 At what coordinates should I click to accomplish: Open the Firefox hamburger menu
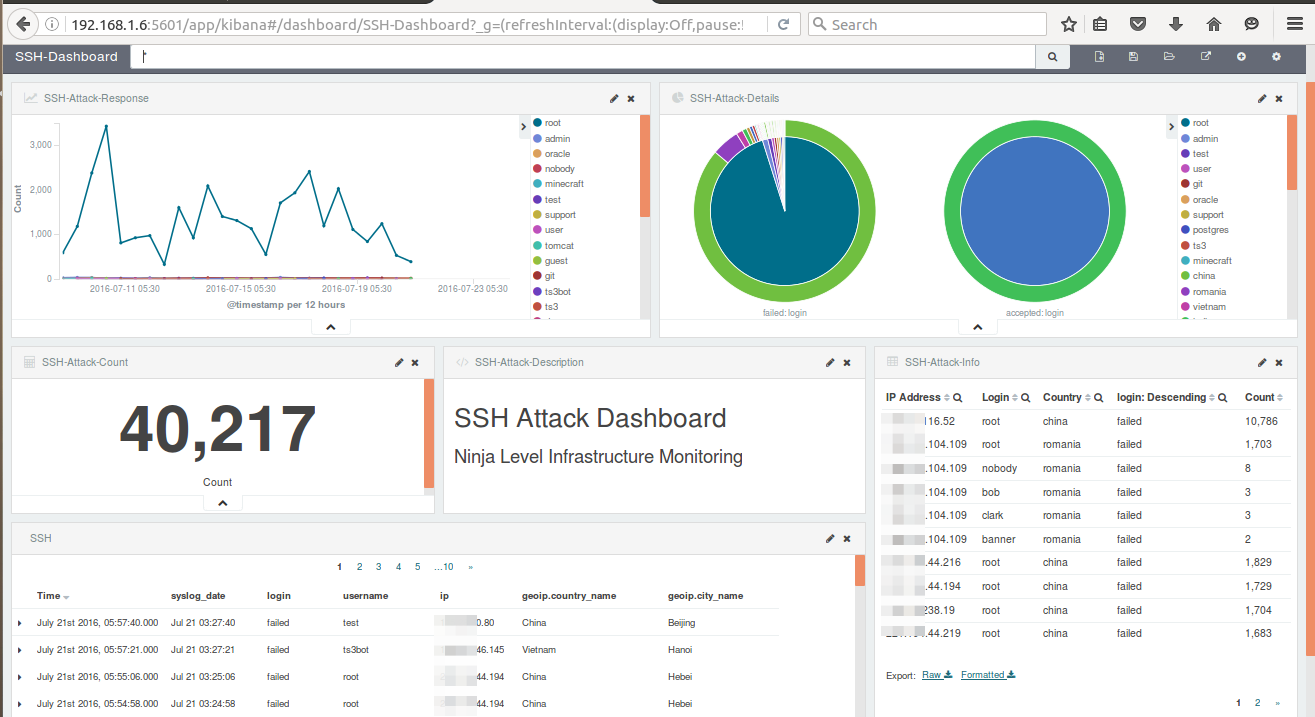point(1294,23)
